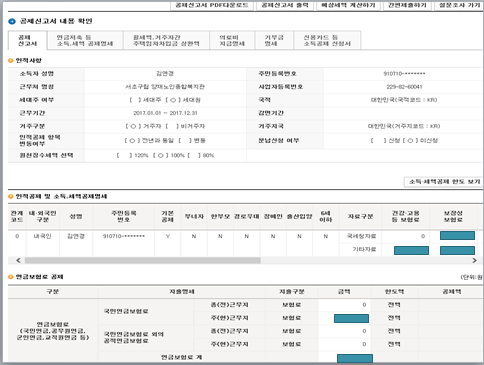
Task: Click the 한도액 column header
Action: (394, 292)
